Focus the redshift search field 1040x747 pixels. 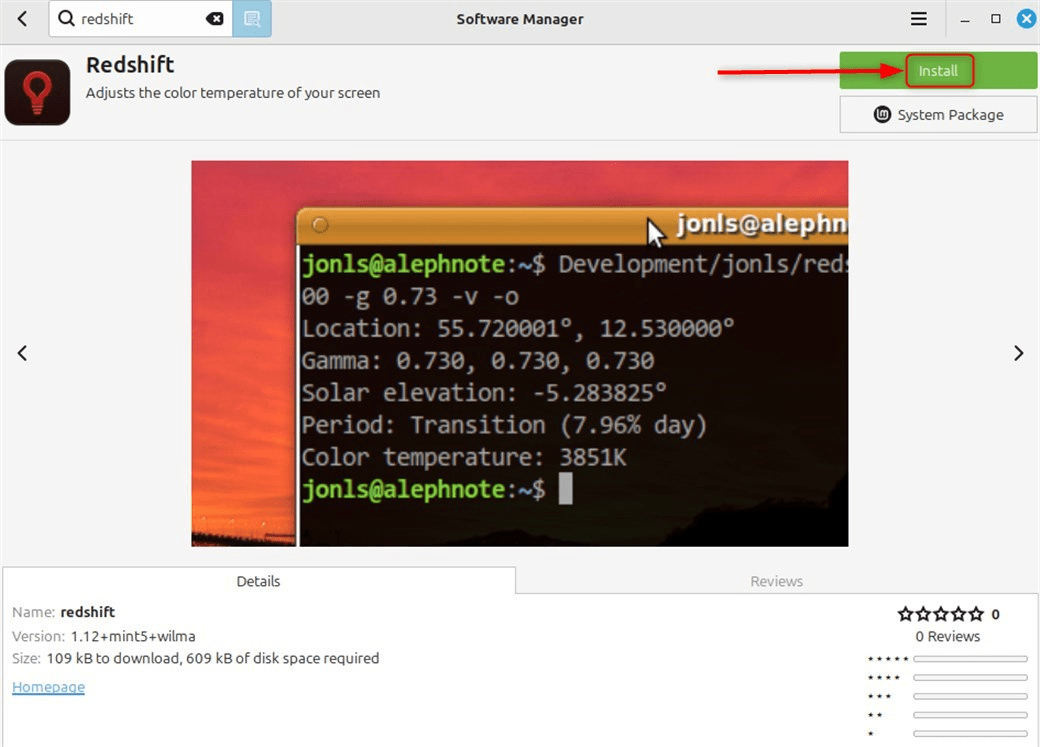pos(139,19)
